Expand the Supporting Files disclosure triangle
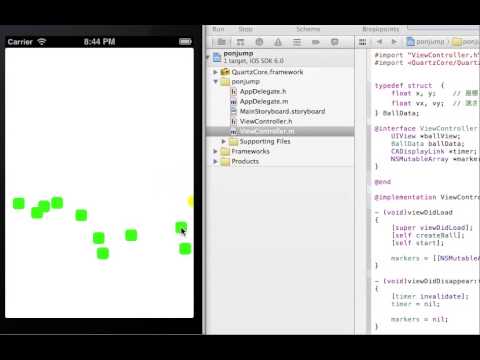Viewport: 480px width, 360px height. click(x=224, y=141)
